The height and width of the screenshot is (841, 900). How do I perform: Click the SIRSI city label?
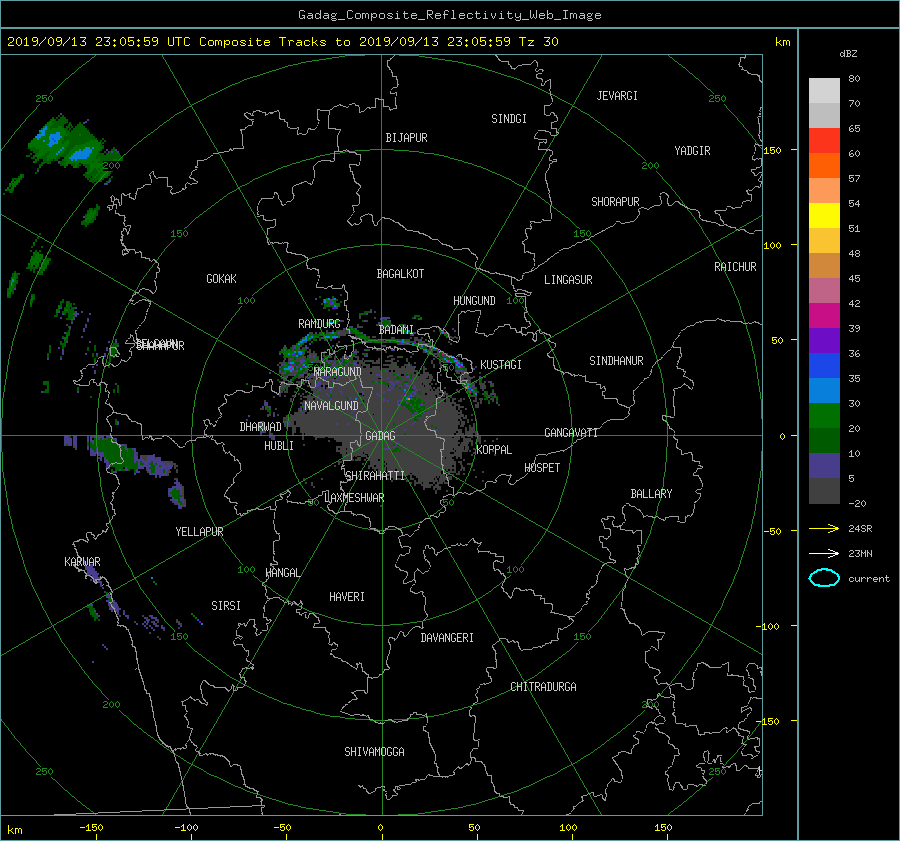226,606
